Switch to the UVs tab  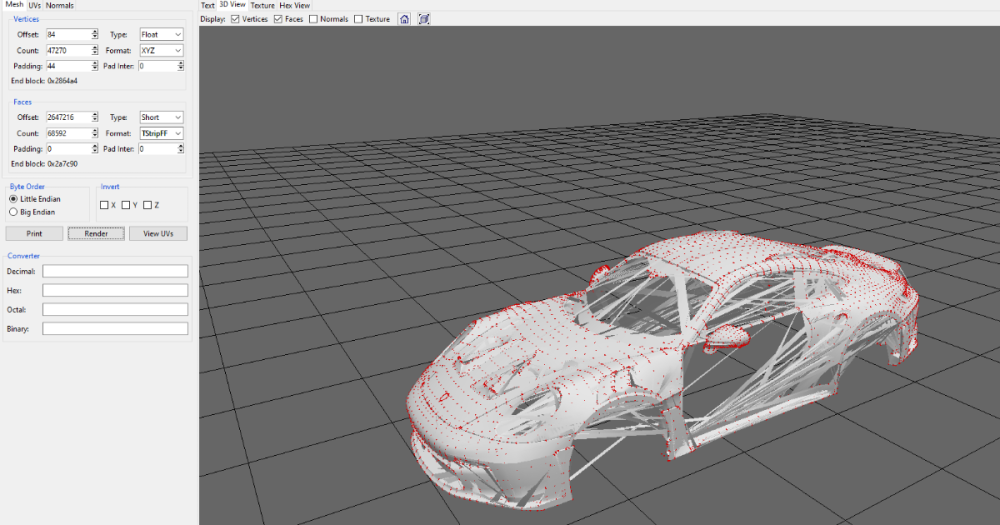tap(34, 5)
